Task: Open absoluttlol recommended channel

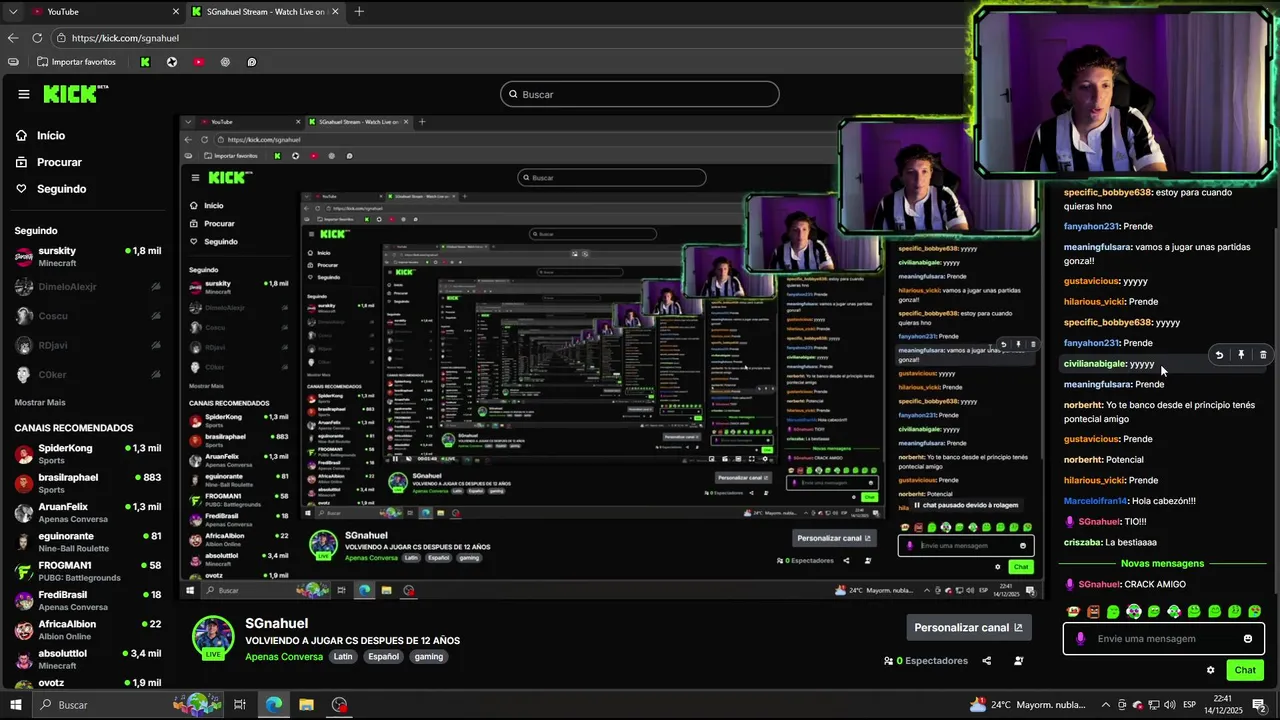Action: click(x=88, y=659)
